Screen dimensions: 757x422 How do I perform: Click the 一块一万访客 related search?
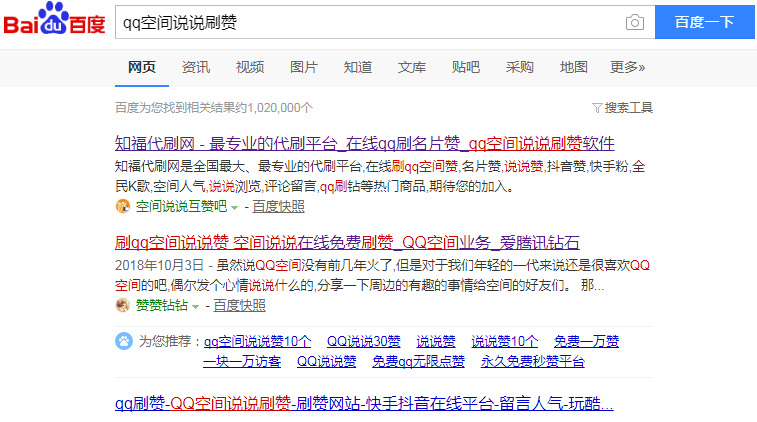pos(243,361)
